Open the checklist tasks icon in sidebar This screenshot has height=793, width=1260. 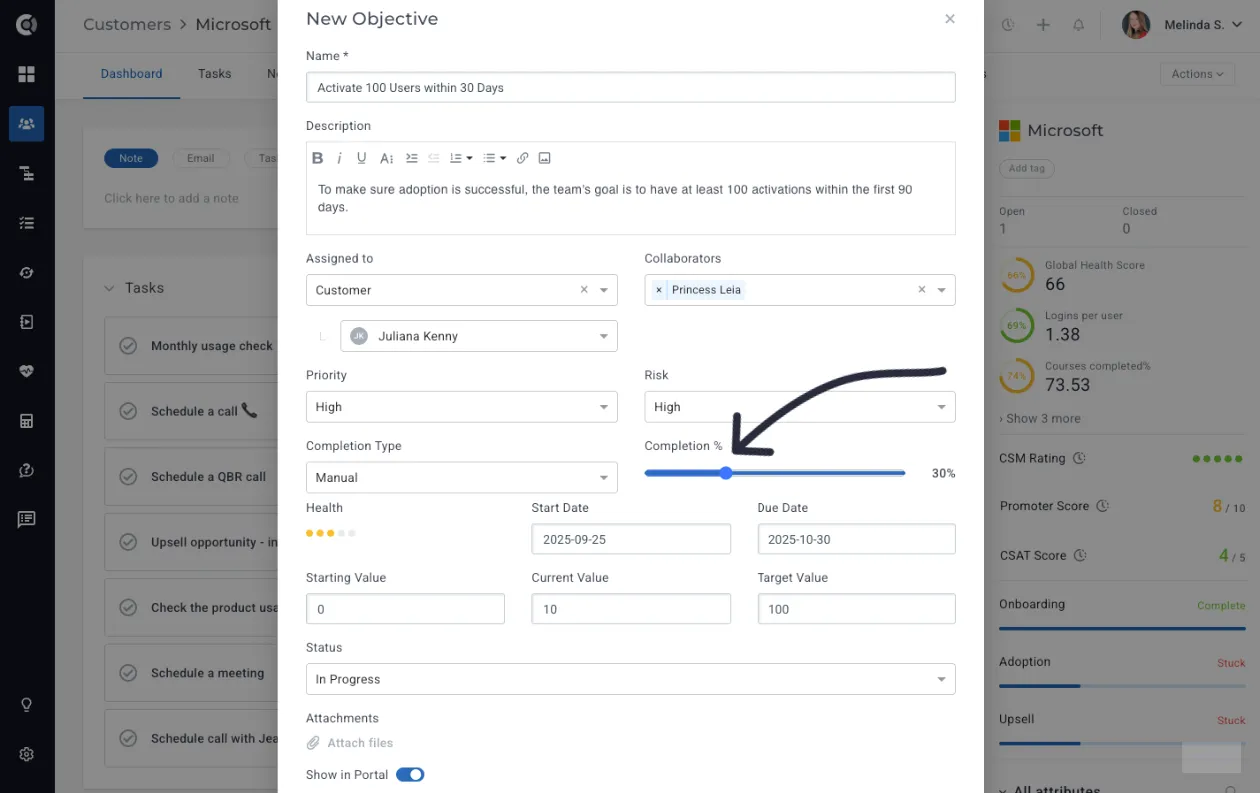[x=27, y=223]
